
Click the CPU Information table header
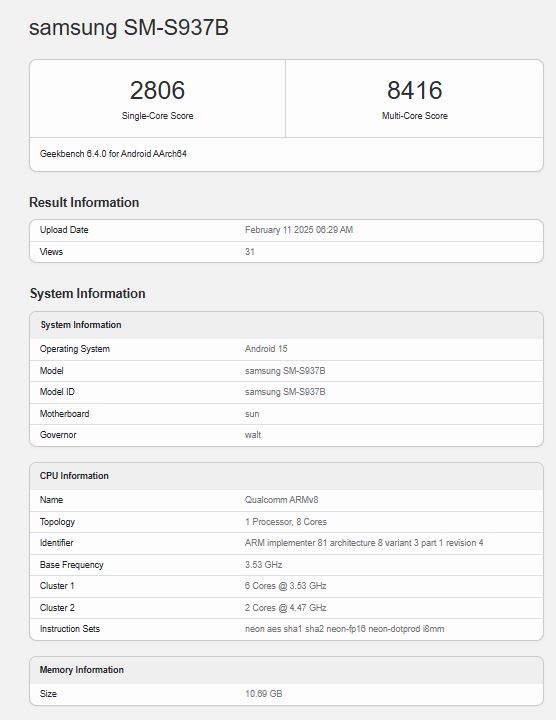point(286,476)
